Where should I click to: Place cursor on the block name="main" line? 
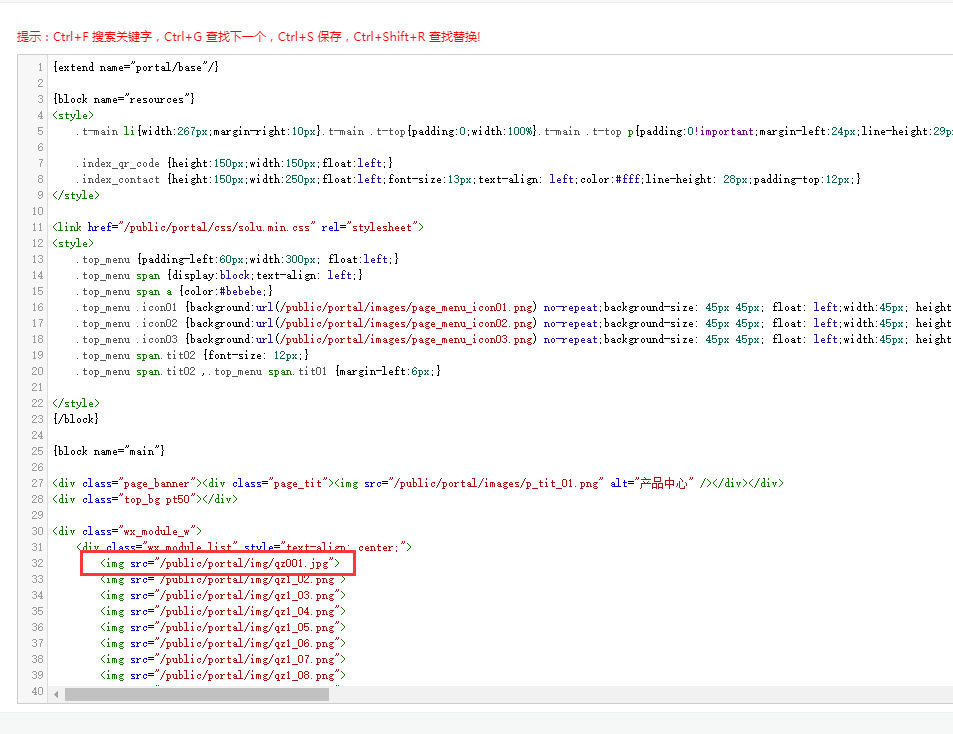pyautogui.click(x=108, y=452)
